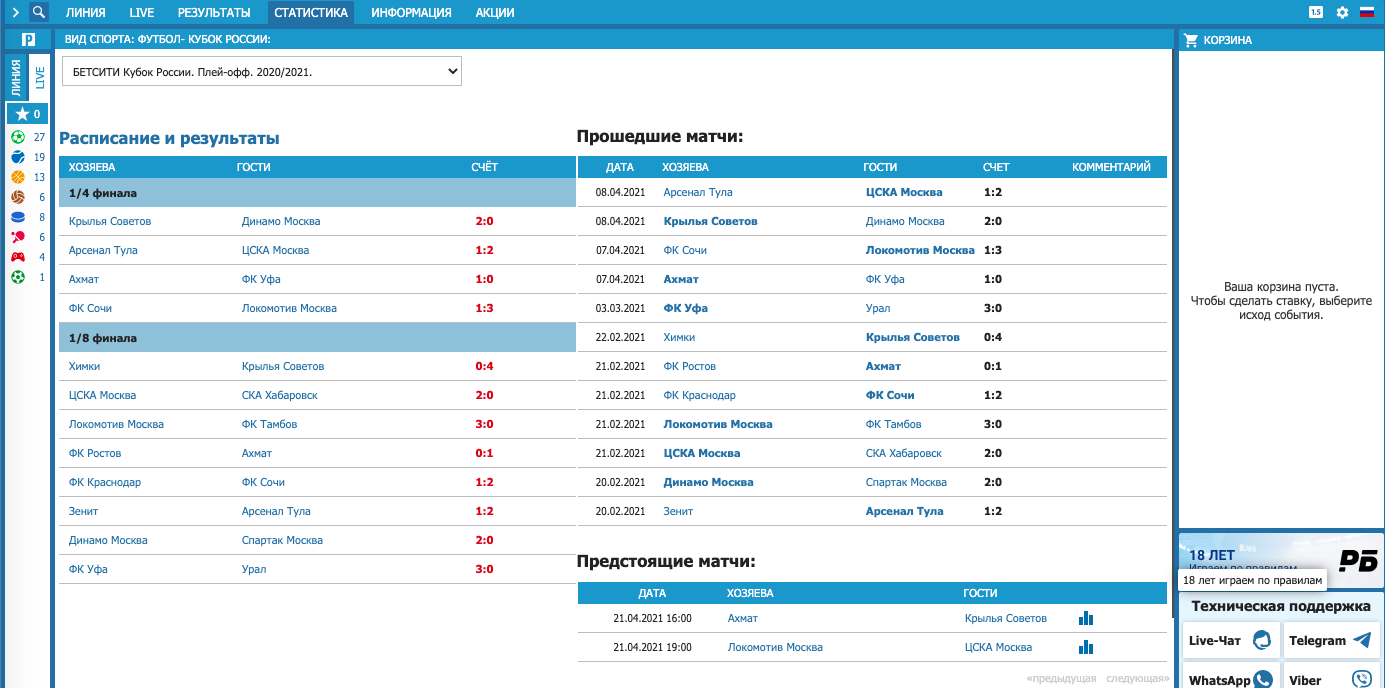Open Зенит in 20.02.2021 past match

678,511
